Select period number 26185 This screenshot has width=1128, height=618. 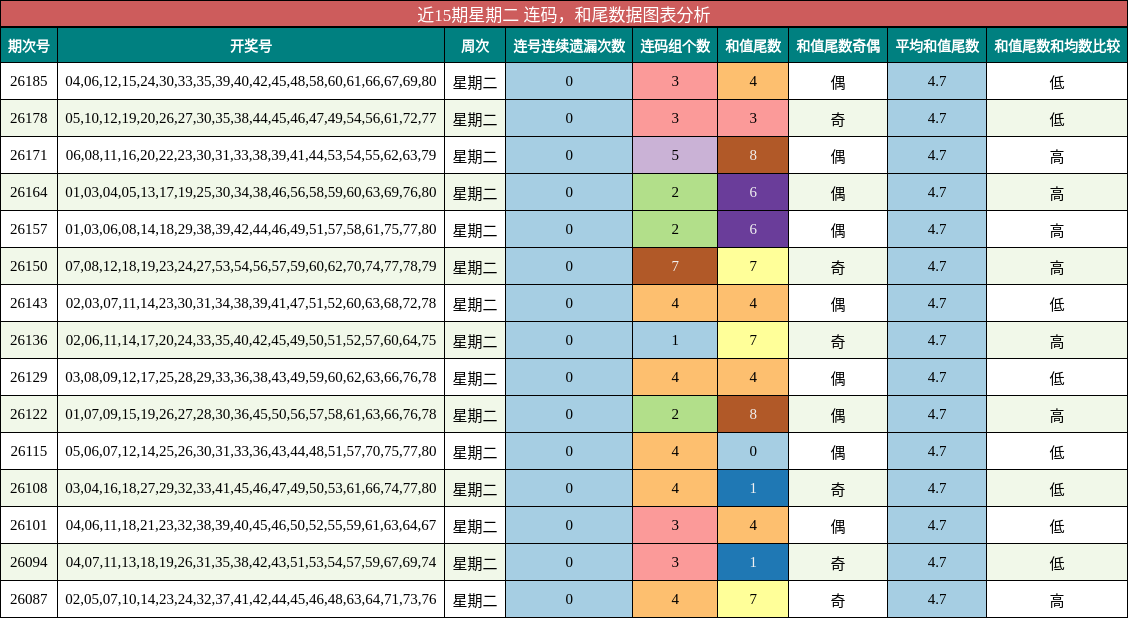tap(29, 81)
